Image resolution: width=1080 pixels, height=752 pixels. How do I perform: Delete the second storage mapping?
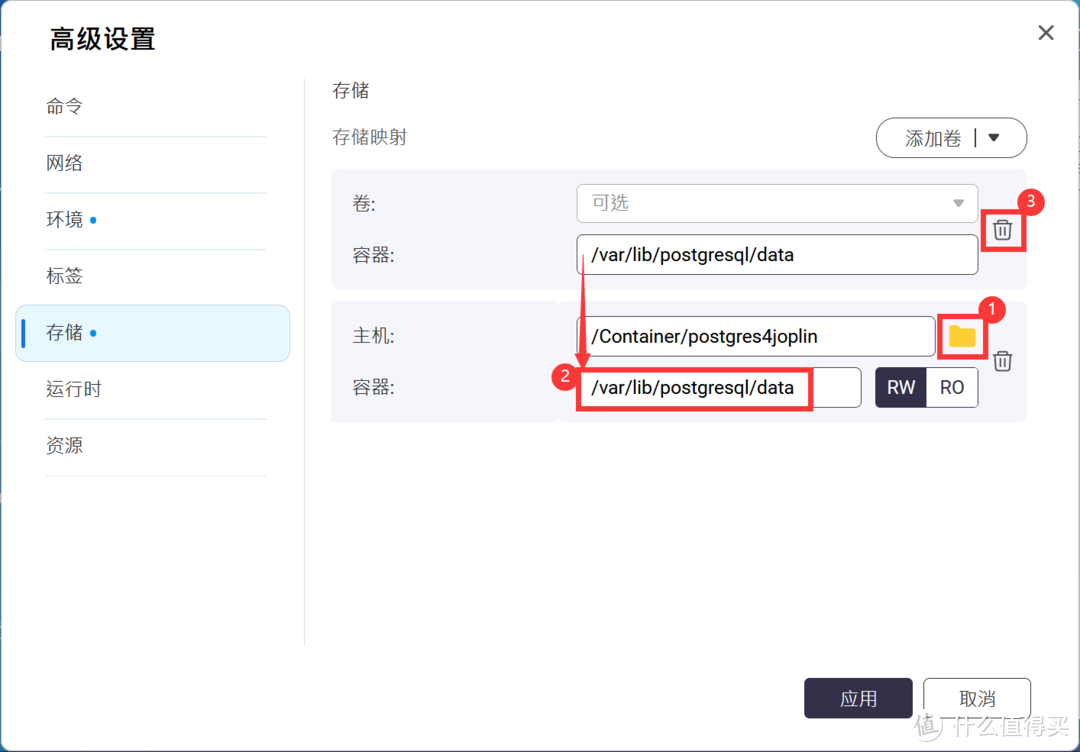(x=1002, y=361)
